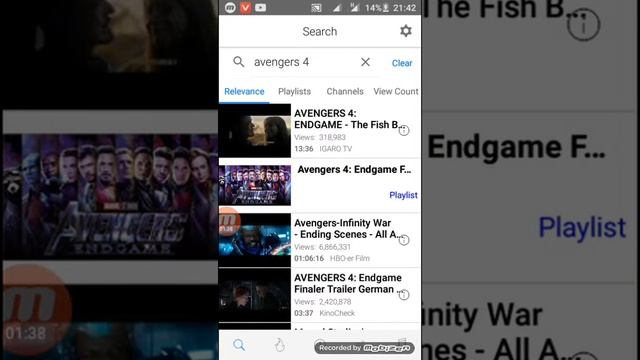
Task: Open the trending flame tab at bottom
Action: tap(280, 345)
